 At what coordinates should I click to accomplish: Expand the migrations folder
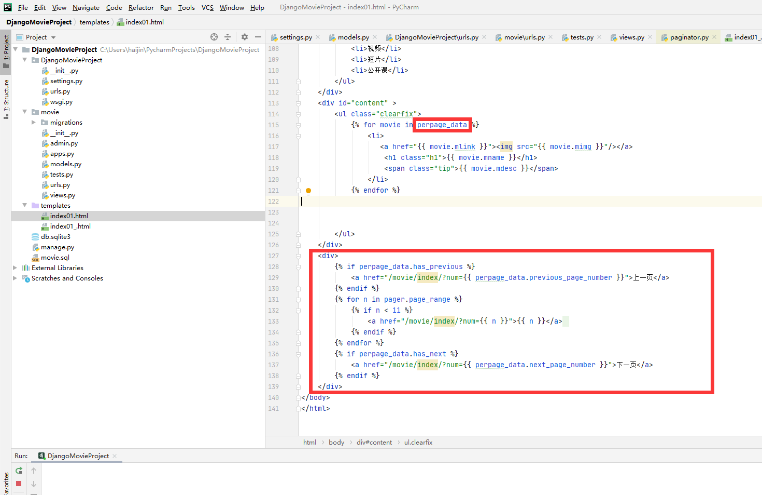[x=34, y=122]
